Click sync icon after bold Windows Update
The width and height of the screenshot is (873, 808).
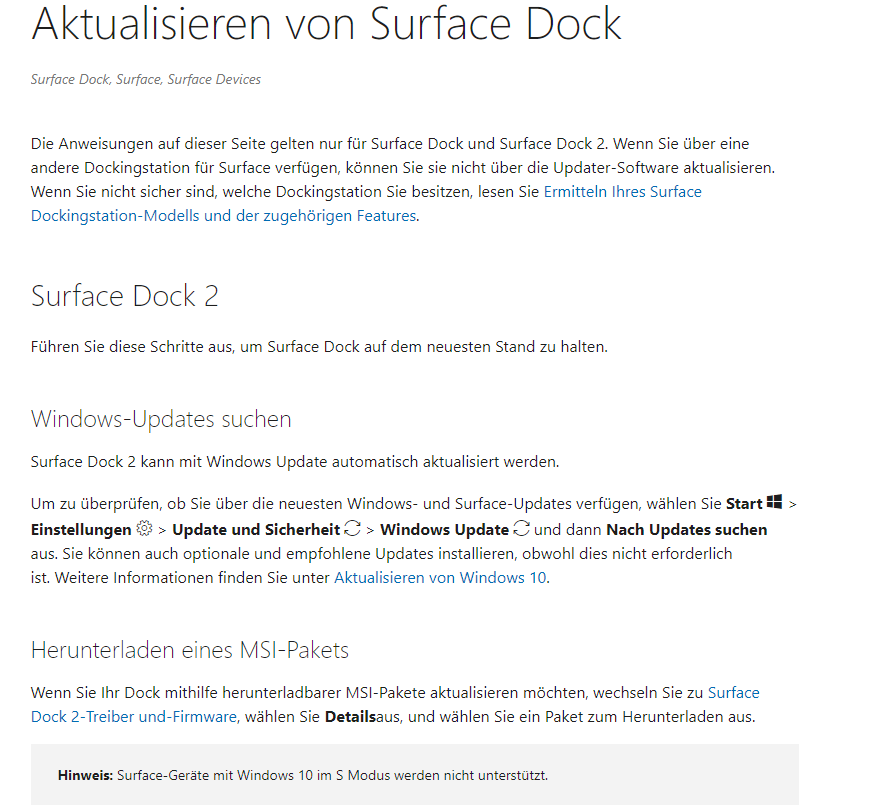point(521,528)
